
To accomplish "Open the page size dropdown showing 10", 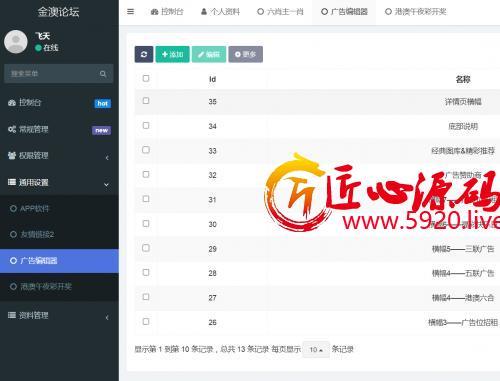I will 316,349.
